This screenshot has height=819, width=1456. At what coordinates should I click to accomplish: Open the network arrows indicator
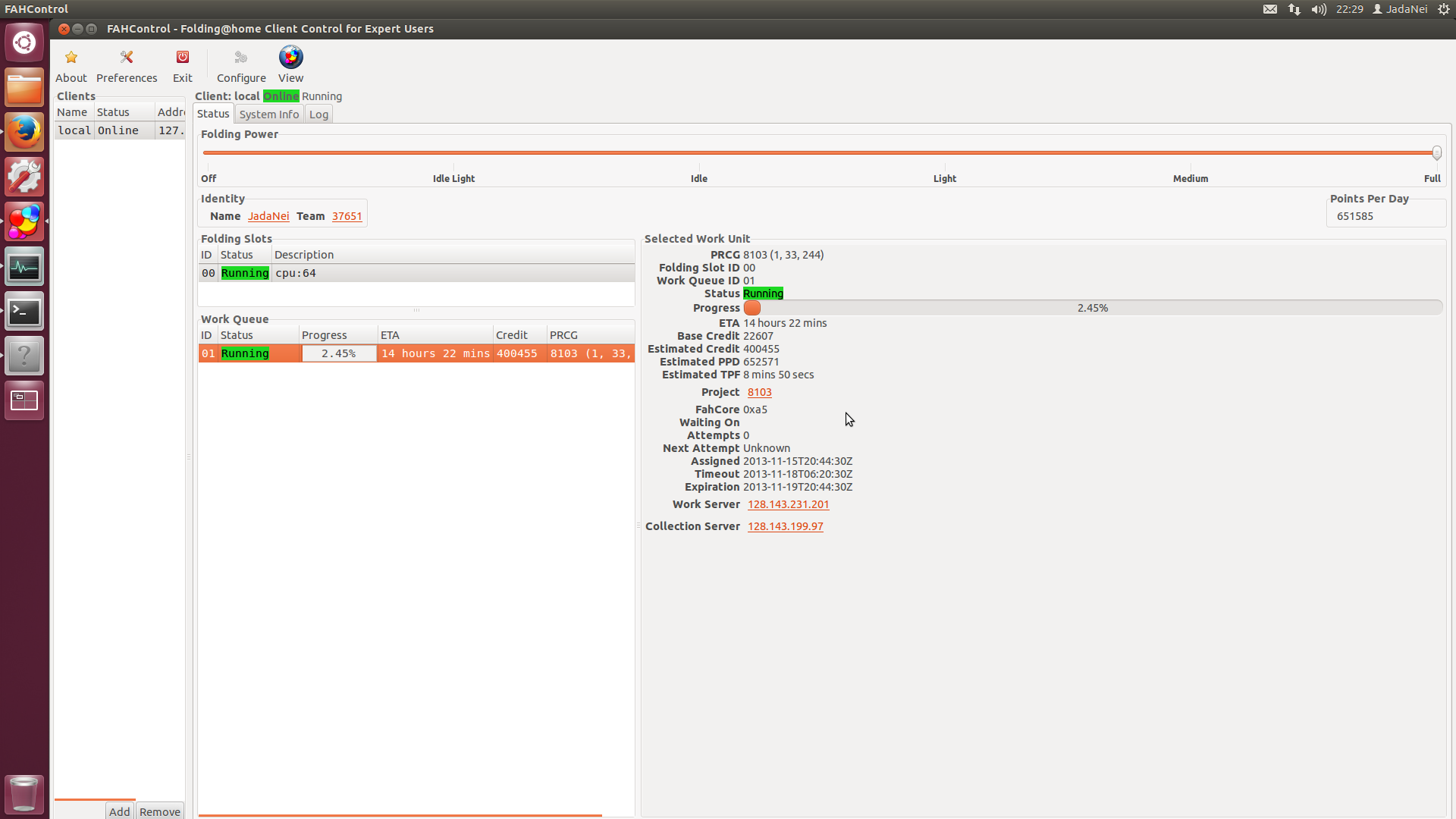point(1294,9)
